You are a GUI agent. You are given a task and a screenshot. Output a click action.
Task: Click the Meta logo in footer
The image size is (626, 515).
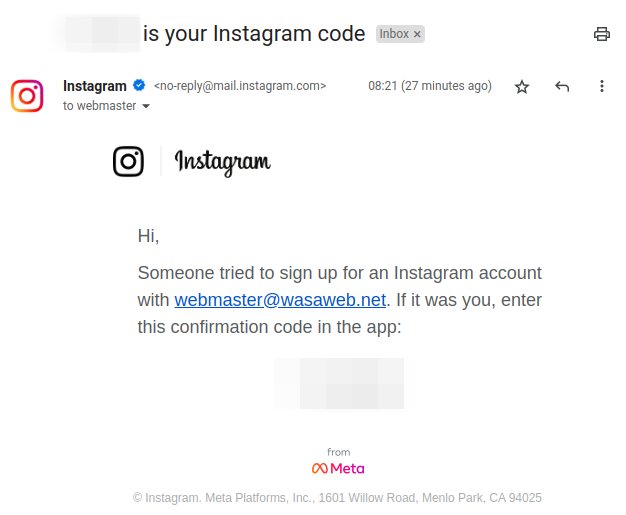point(338,468)
